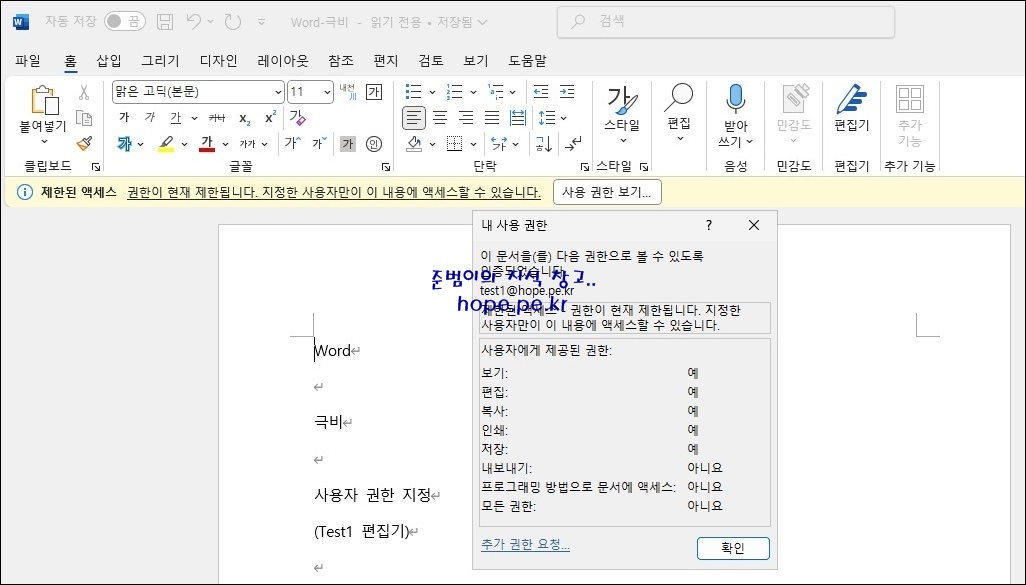
Task: Click the redo arrow in title bar
Action: click(233, 22)
